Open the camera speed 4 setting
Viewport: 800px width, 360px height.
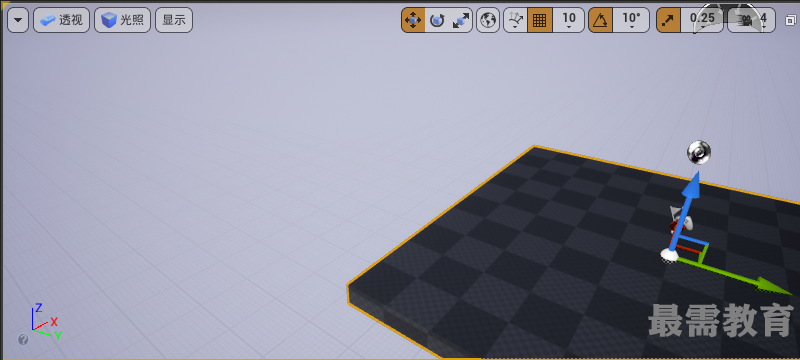(x=751, y=20)
